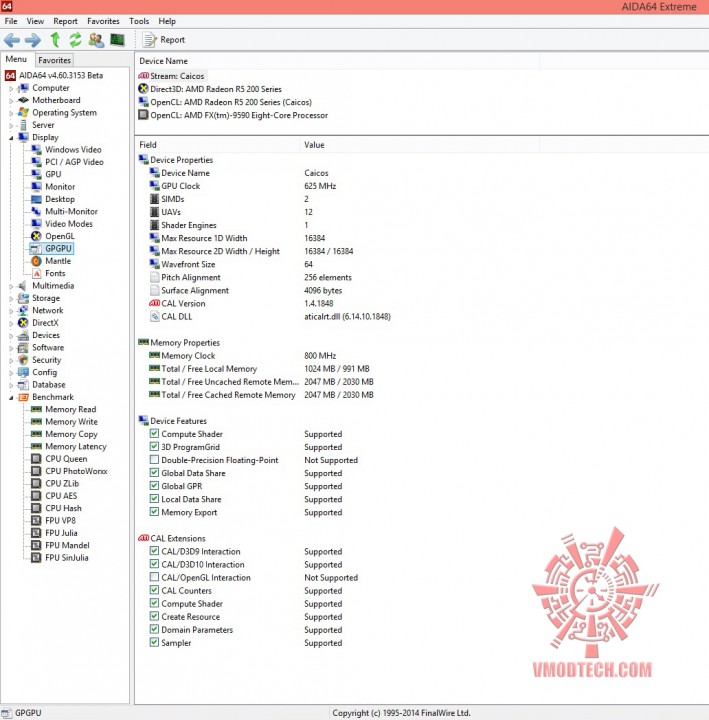This screenshot has width=709, height=720.
Task: Select the Memory Read benchmark icon
Action: [36, 409]
